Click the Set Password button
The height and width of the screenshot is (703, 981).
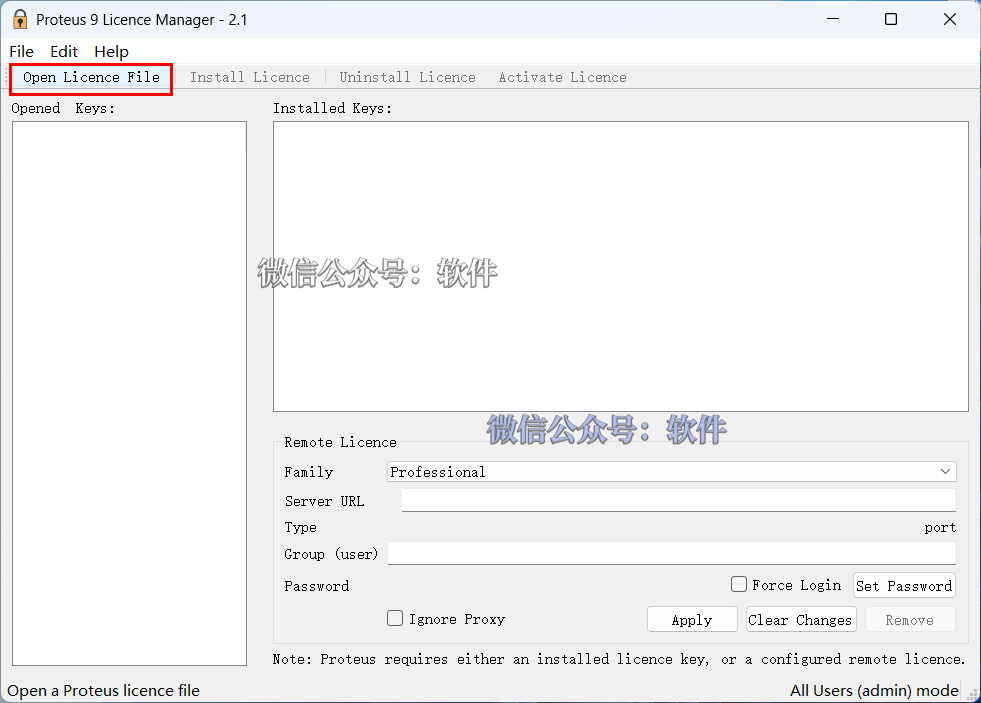click(x=904, y=585)
